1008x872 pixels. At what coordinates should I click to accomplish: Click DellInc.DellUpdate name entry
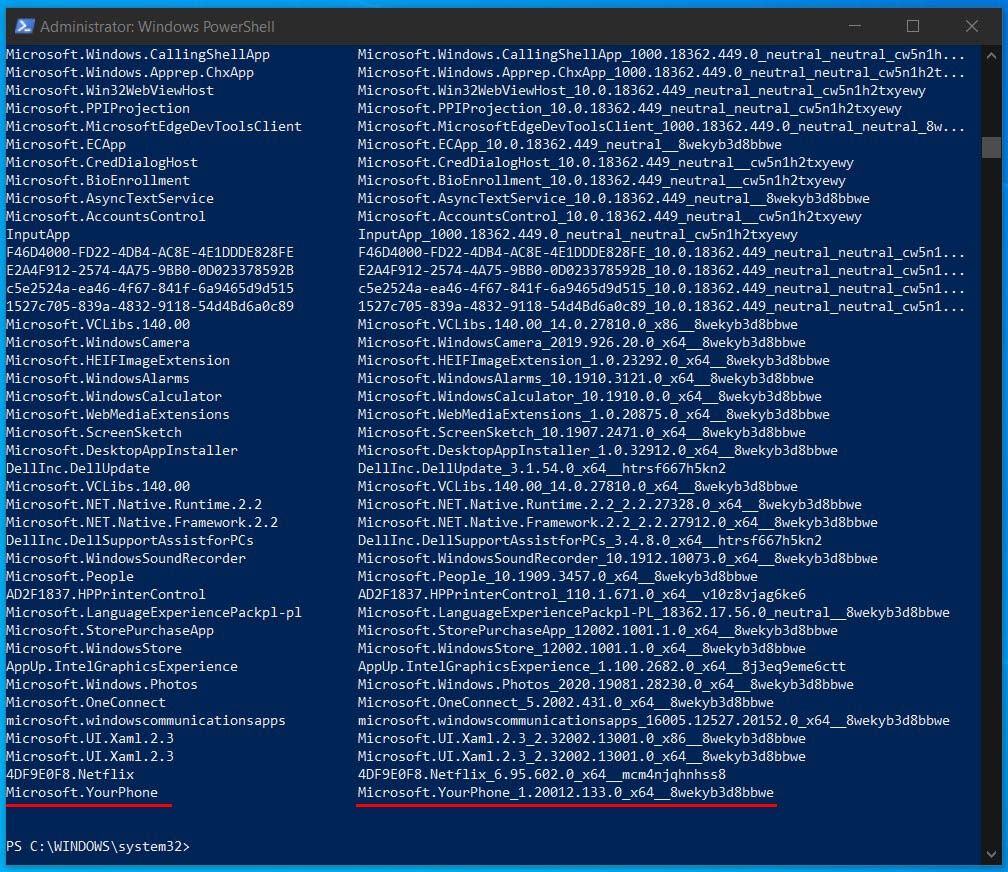pos(78,468)
